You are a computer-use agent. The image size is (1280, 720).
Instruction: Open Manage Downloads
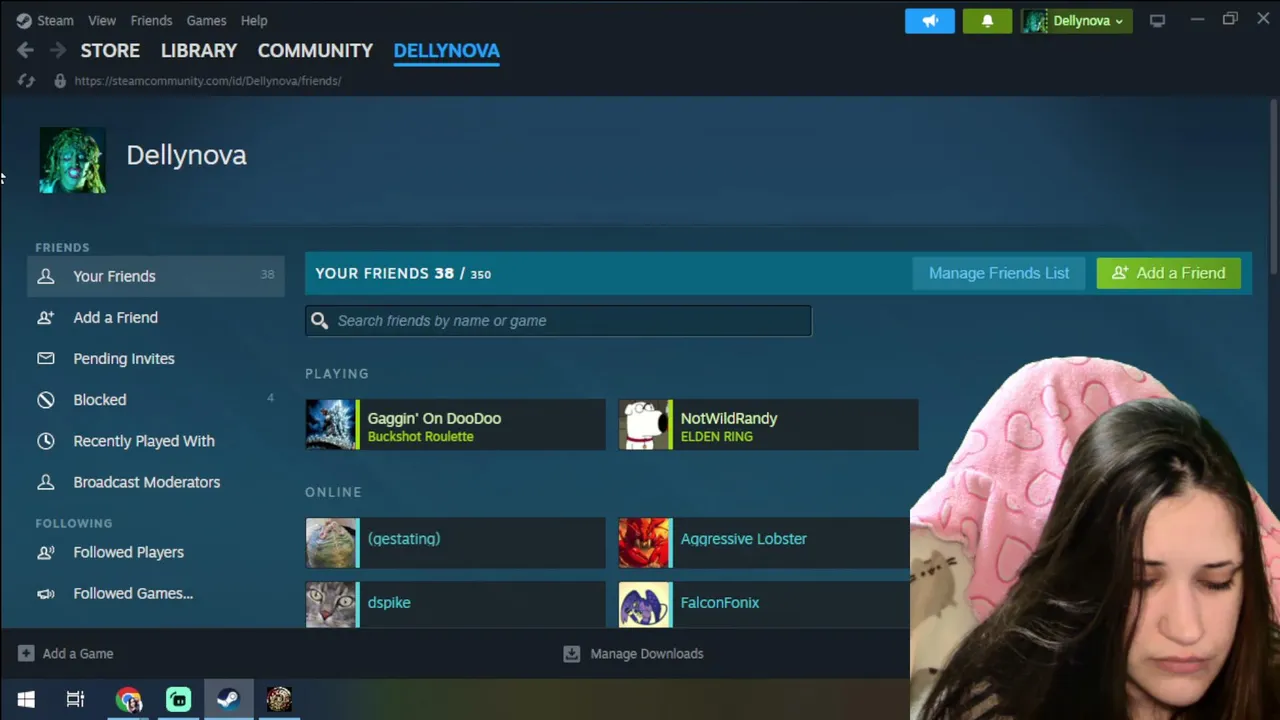[x=634, y=654]
